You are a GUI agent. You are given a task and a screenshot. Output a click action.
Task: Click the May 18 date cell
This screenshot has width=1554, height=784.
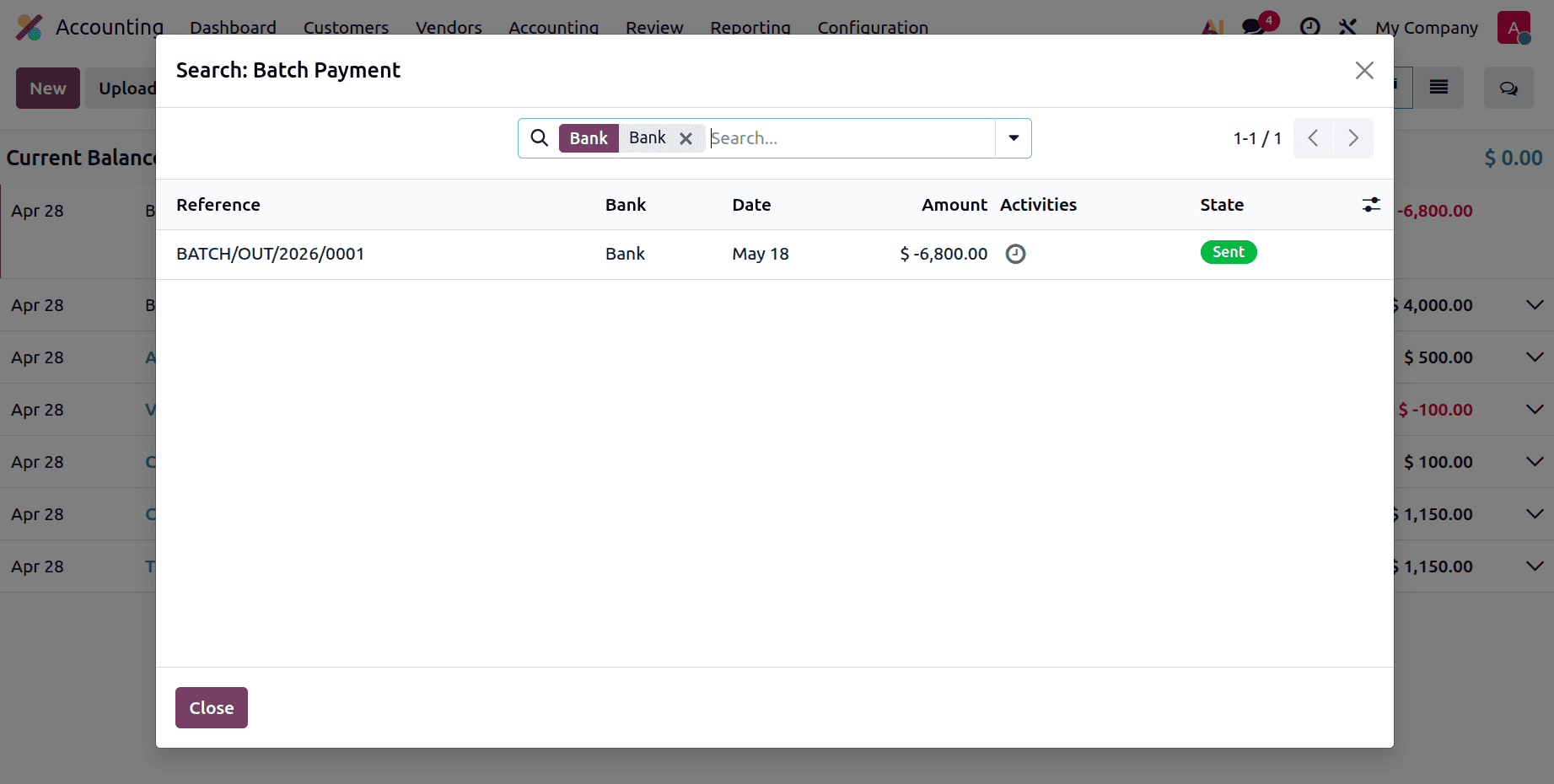click(x=761, y=254)
